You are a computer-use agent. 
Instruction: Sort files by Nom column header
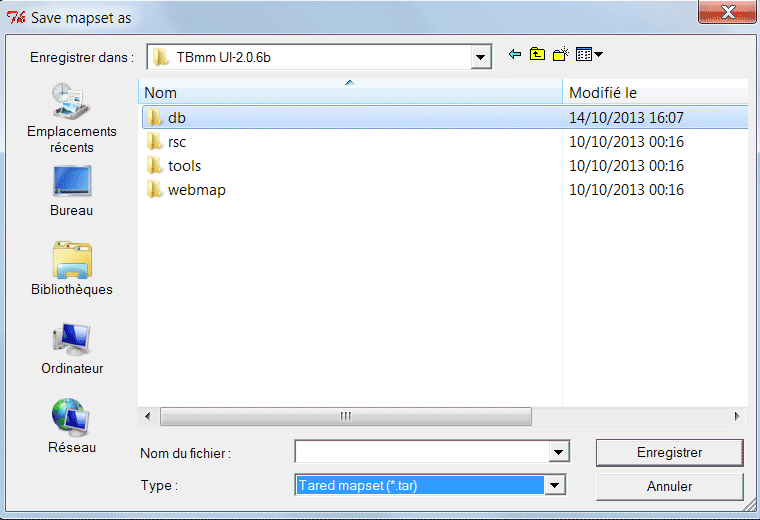(350, 93)
